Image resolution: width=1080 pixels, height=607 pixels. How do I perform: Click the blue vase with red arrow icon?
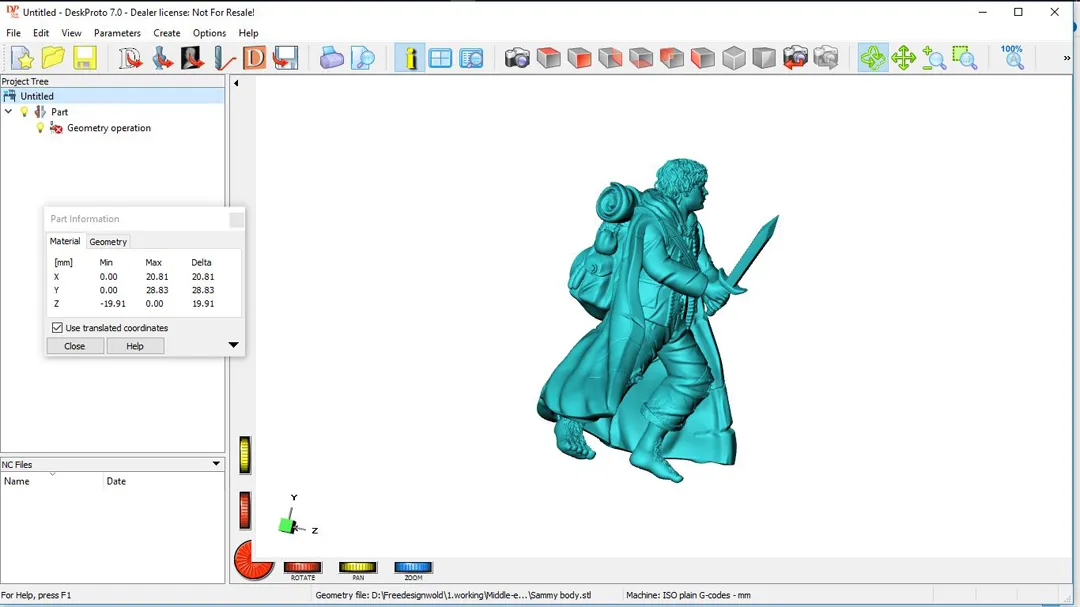162,58
